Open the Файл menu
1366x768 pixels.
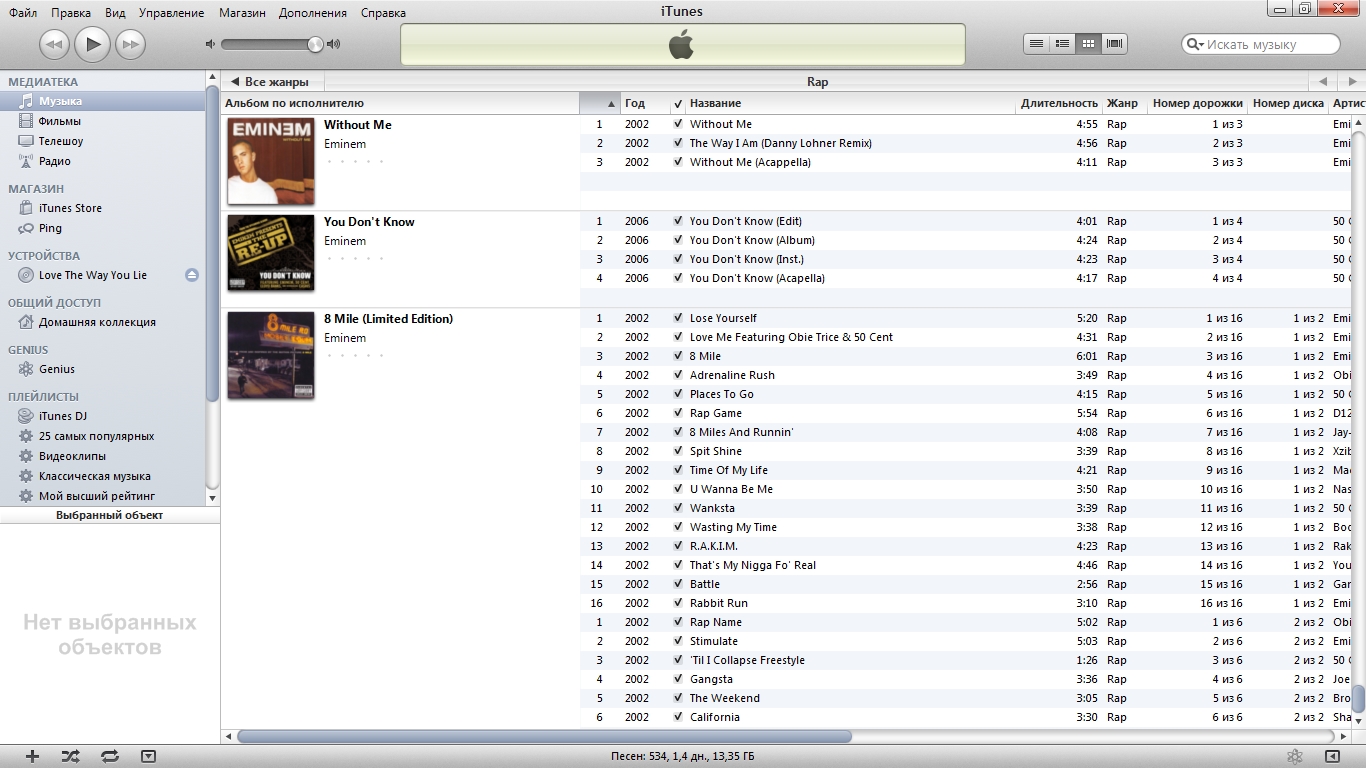click(x=23, y=13)
